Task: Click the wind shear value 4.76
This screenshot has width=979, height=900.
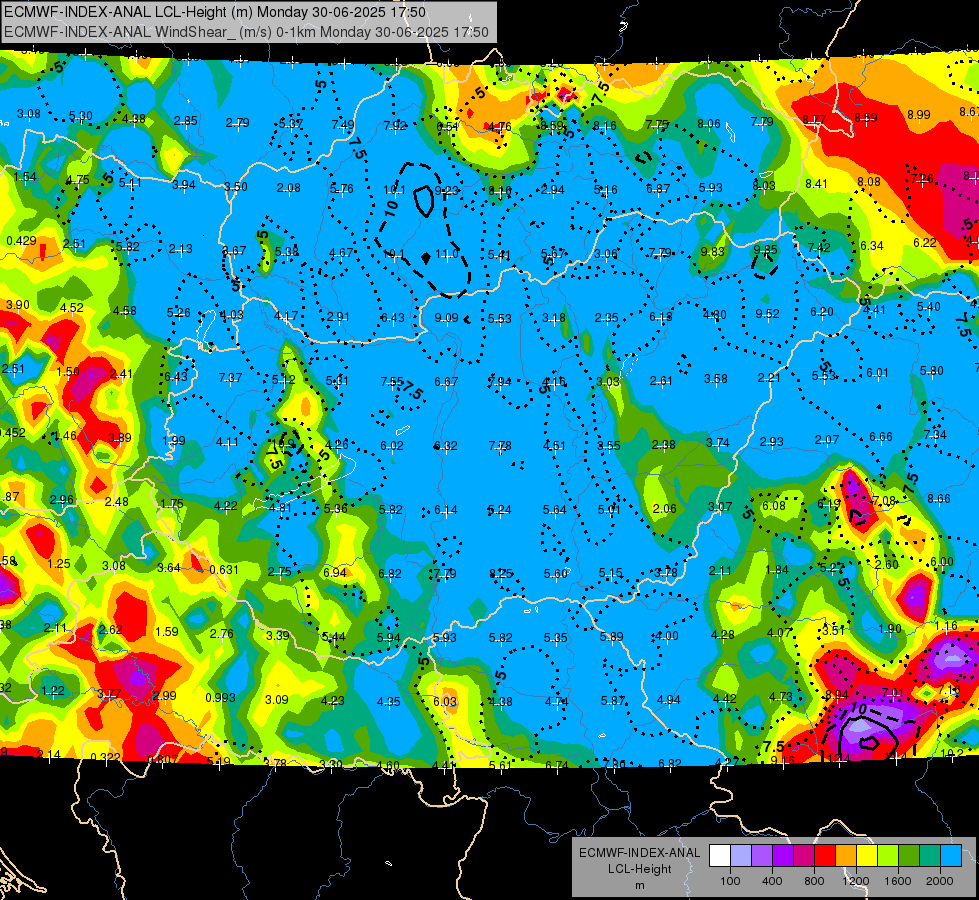Action: pos(499,127)
